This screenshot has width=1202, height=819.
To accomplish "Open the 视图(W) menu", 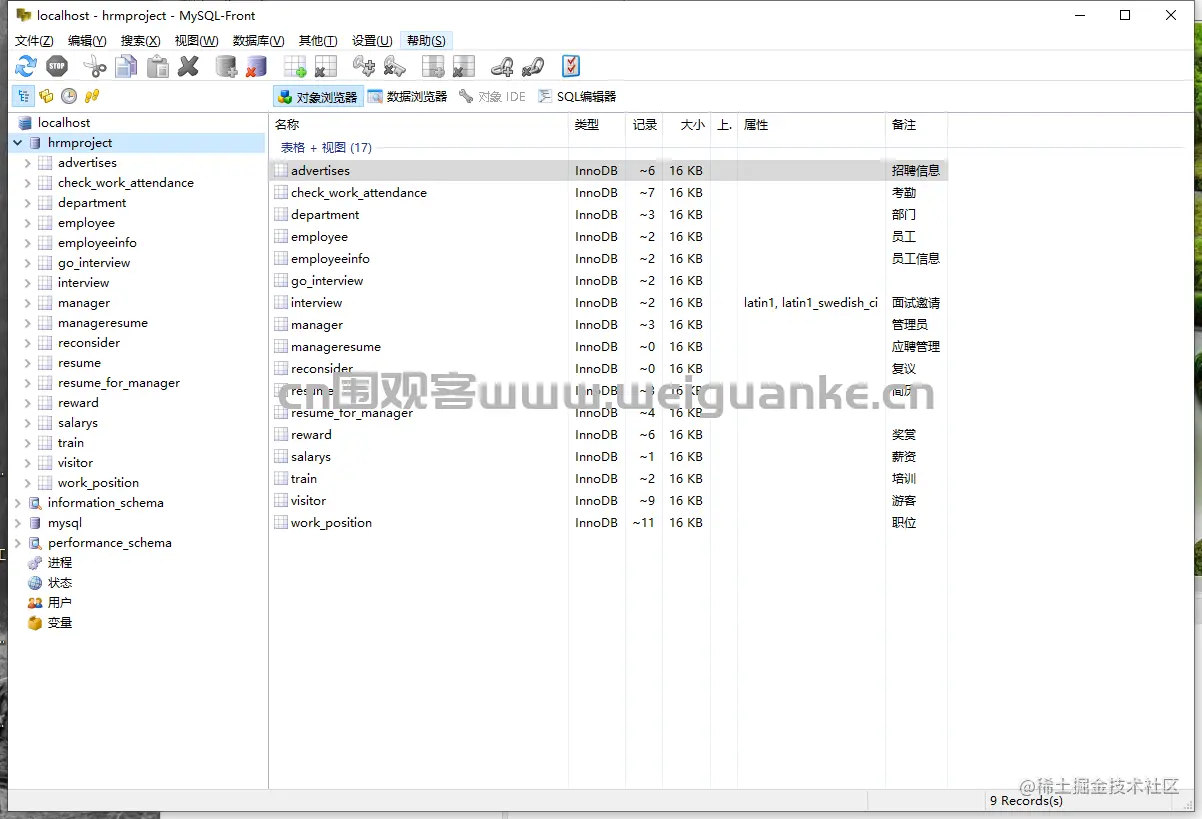I will pos(196,41).
